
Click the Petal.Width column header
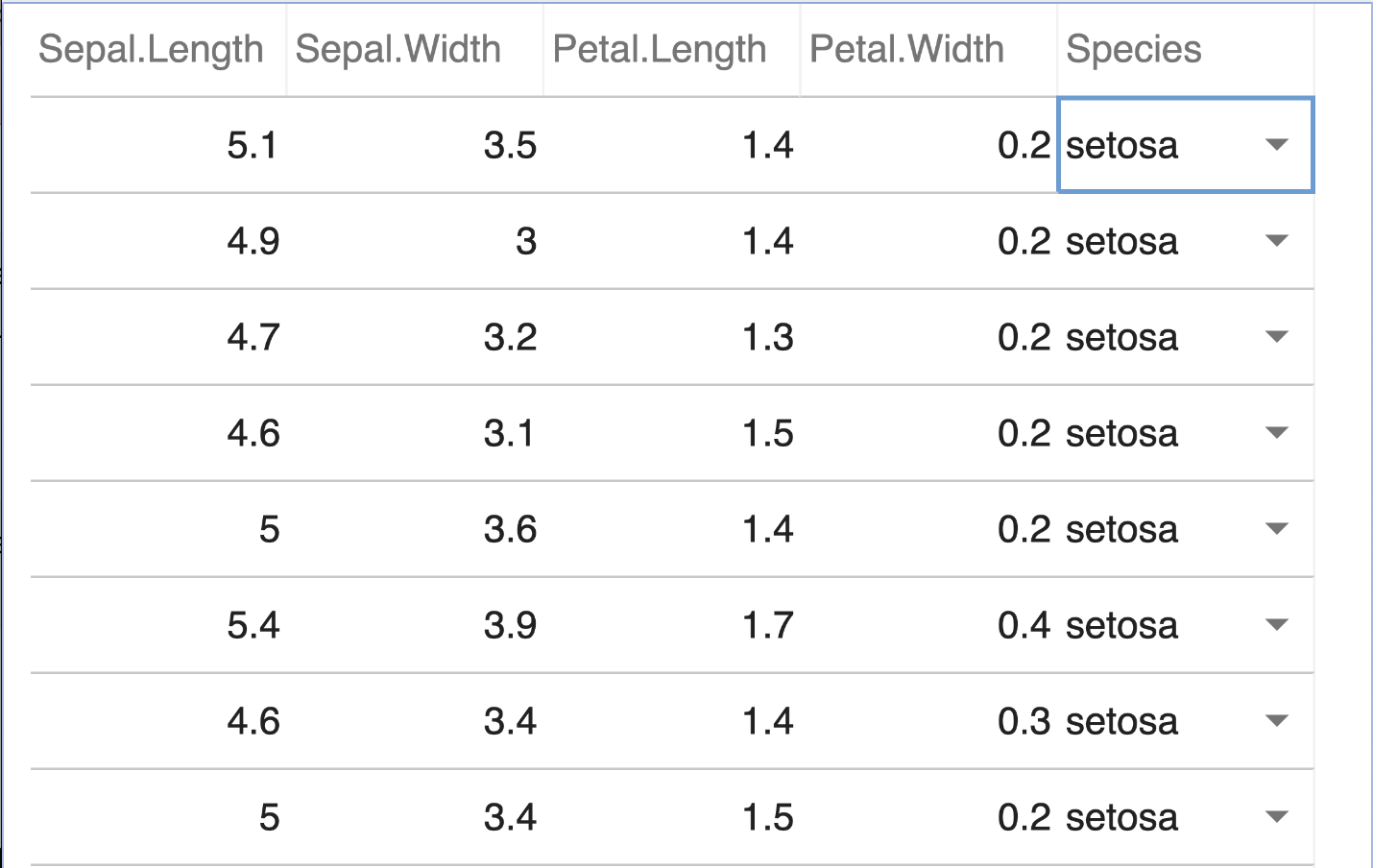click(906, 49)
